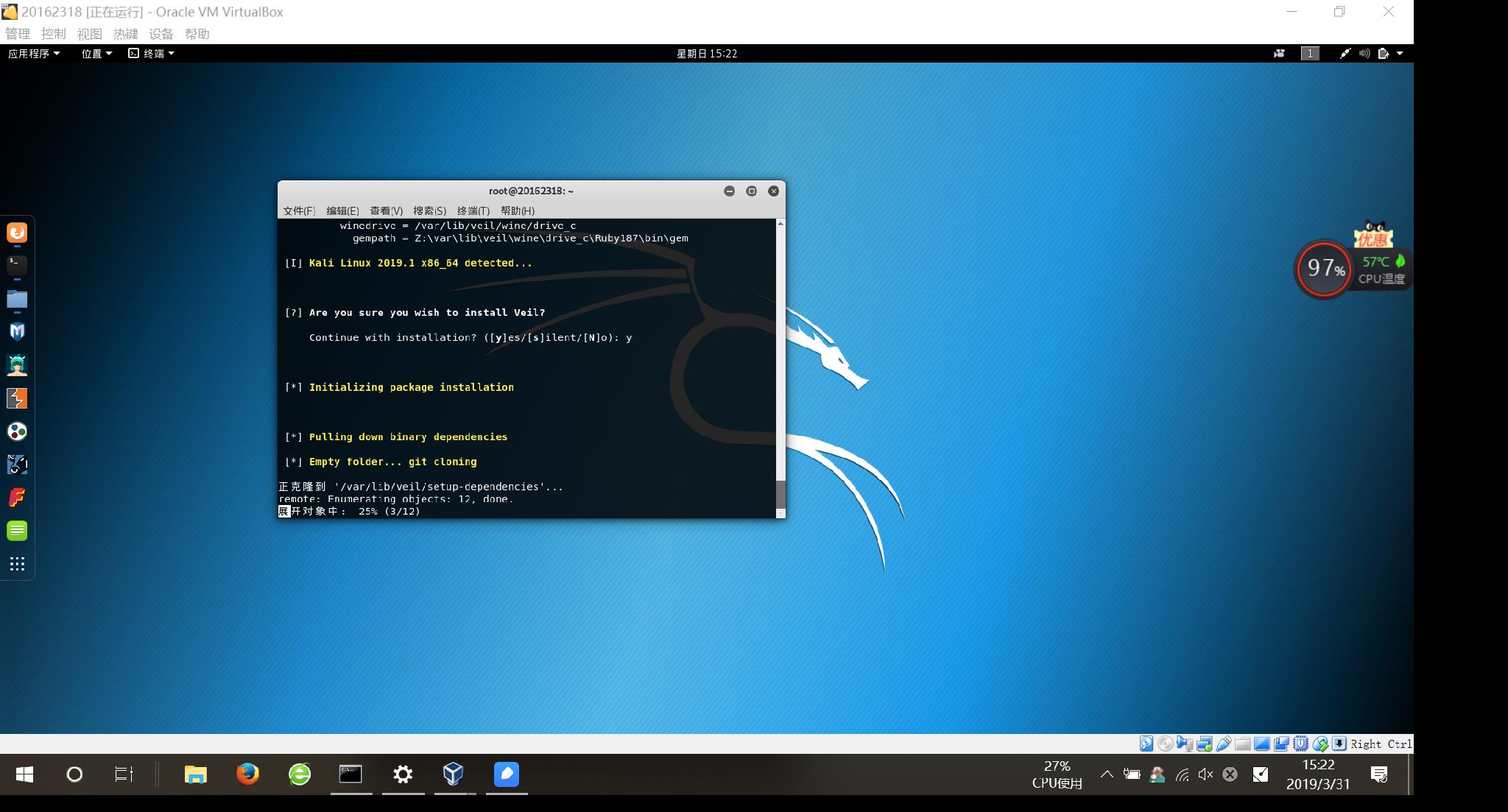This screenshot has width=1508, height=812.
Task: Switch to VirtualBox cube icon on taskbar
Action: tap(454, 774)
